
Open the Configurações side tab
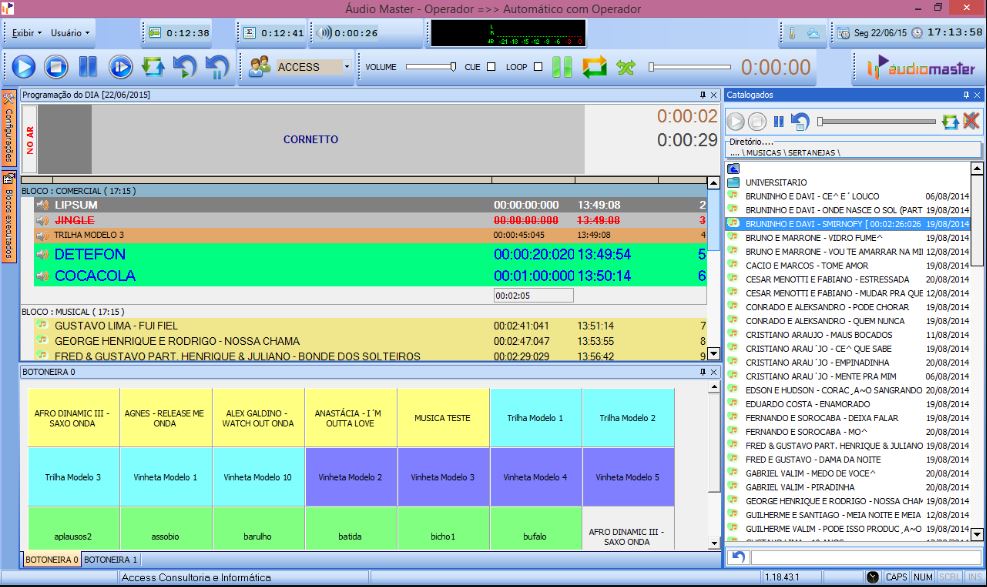point(8,128)
